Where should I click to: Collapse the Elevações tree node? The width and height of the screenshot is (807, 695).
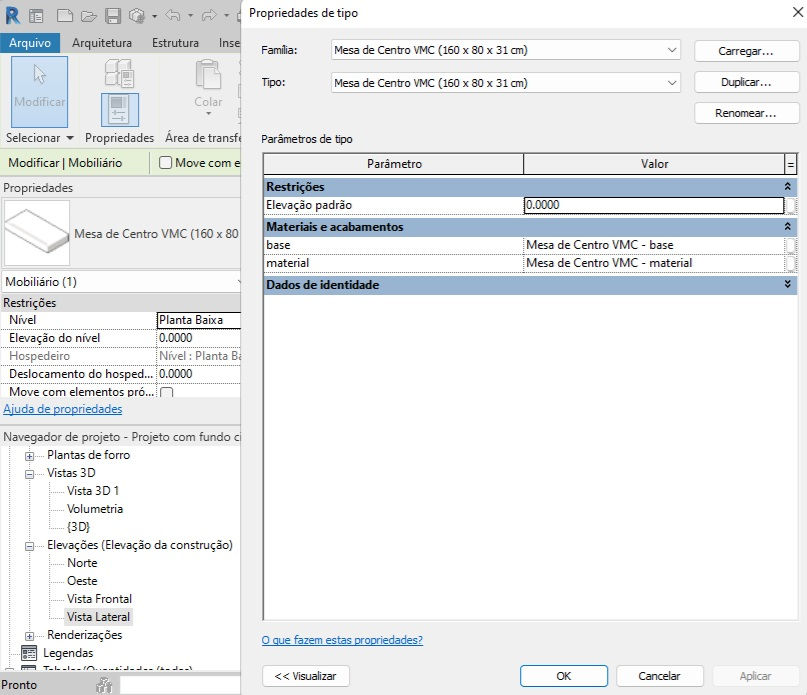(30, 546)
